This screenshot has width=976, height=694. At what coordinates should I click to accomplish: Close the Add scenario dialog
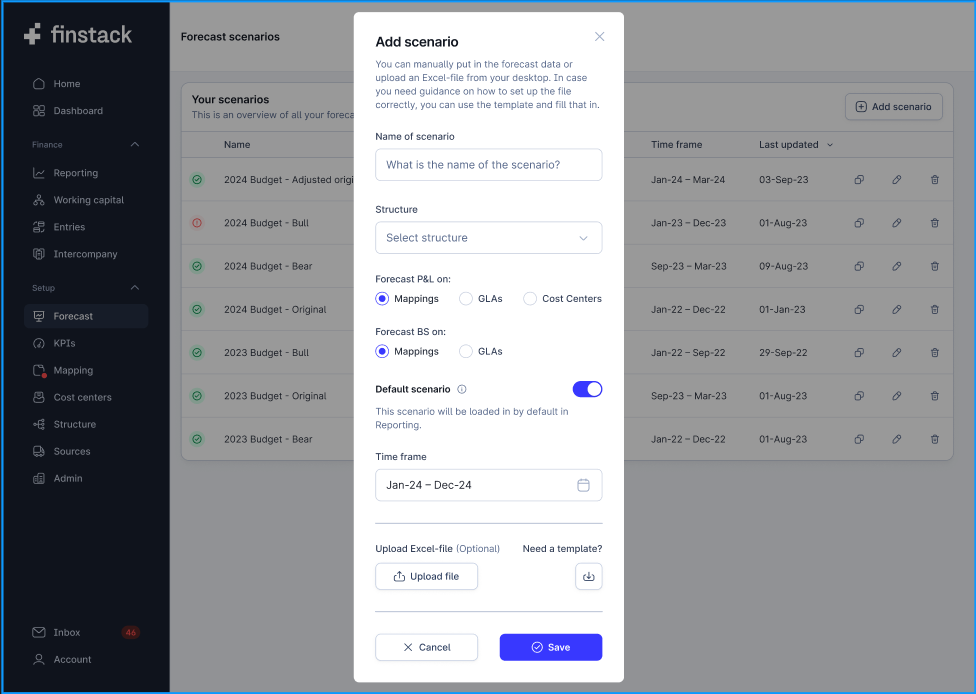coord(599,37)
